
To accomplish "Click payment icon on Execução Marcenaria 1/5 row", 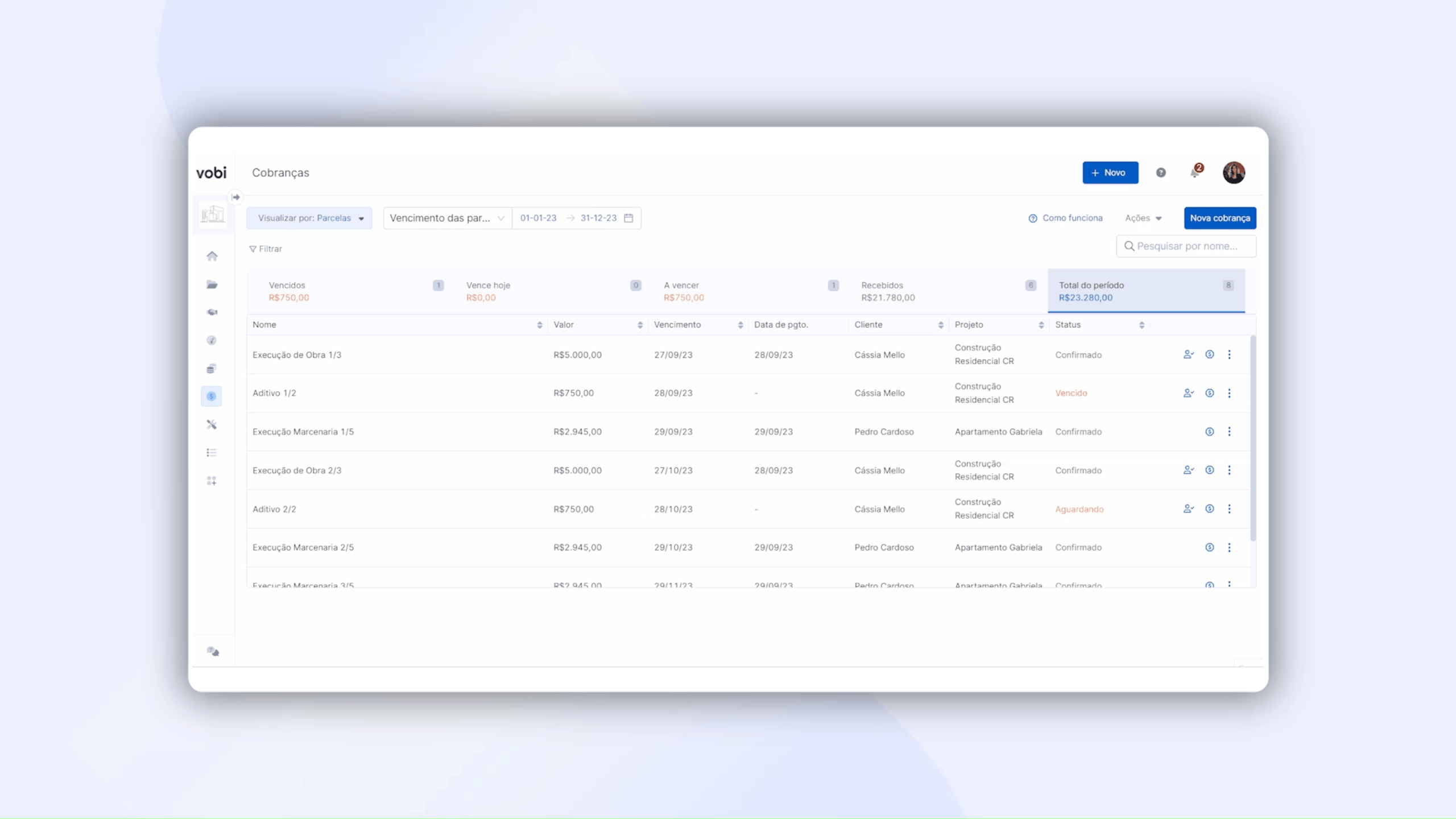I will coord(1209,432).
